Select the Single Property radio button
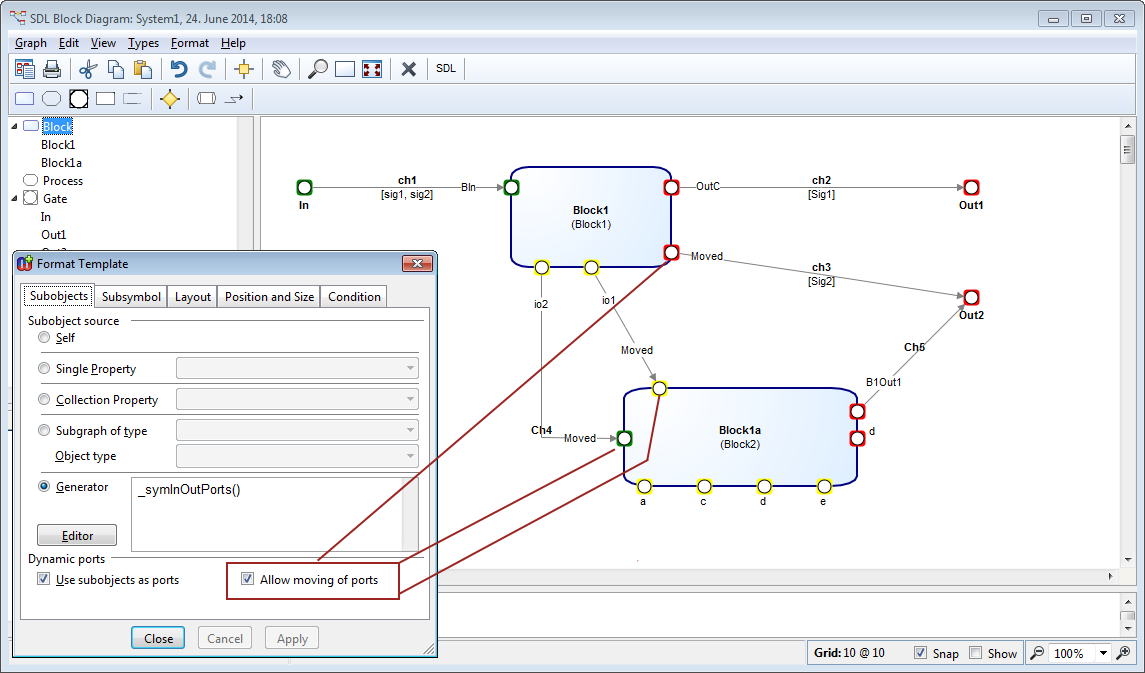The width and height of the screenshot is (1145, 673). (x=44, y=369)
